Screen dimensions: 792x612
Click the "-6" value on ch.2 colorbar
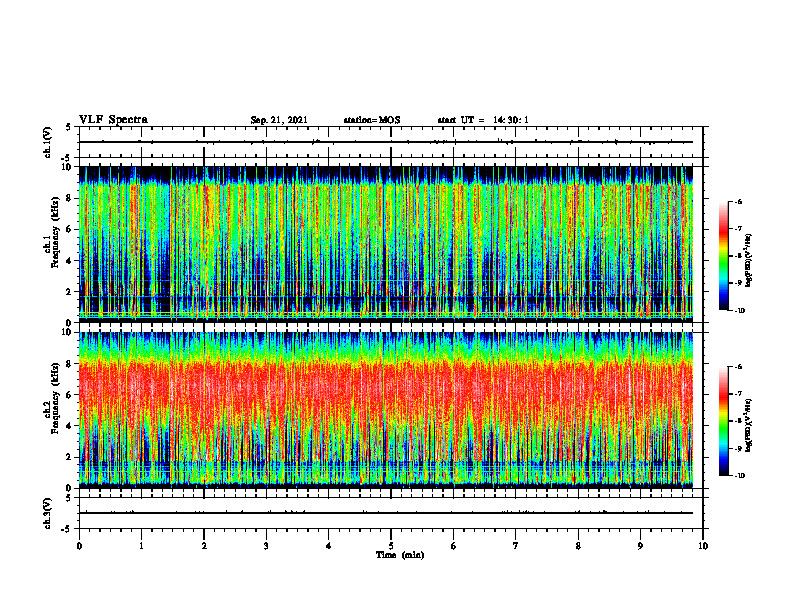coord(738,367)
